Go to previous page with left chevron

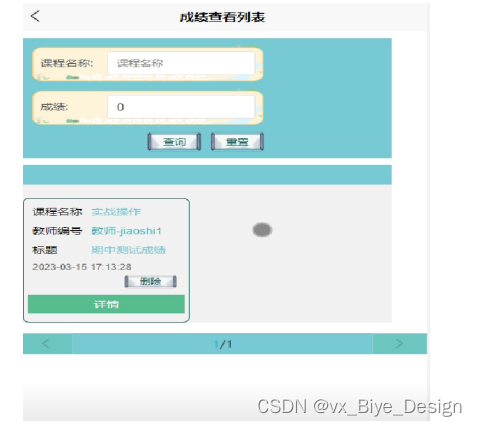[47, 343]
